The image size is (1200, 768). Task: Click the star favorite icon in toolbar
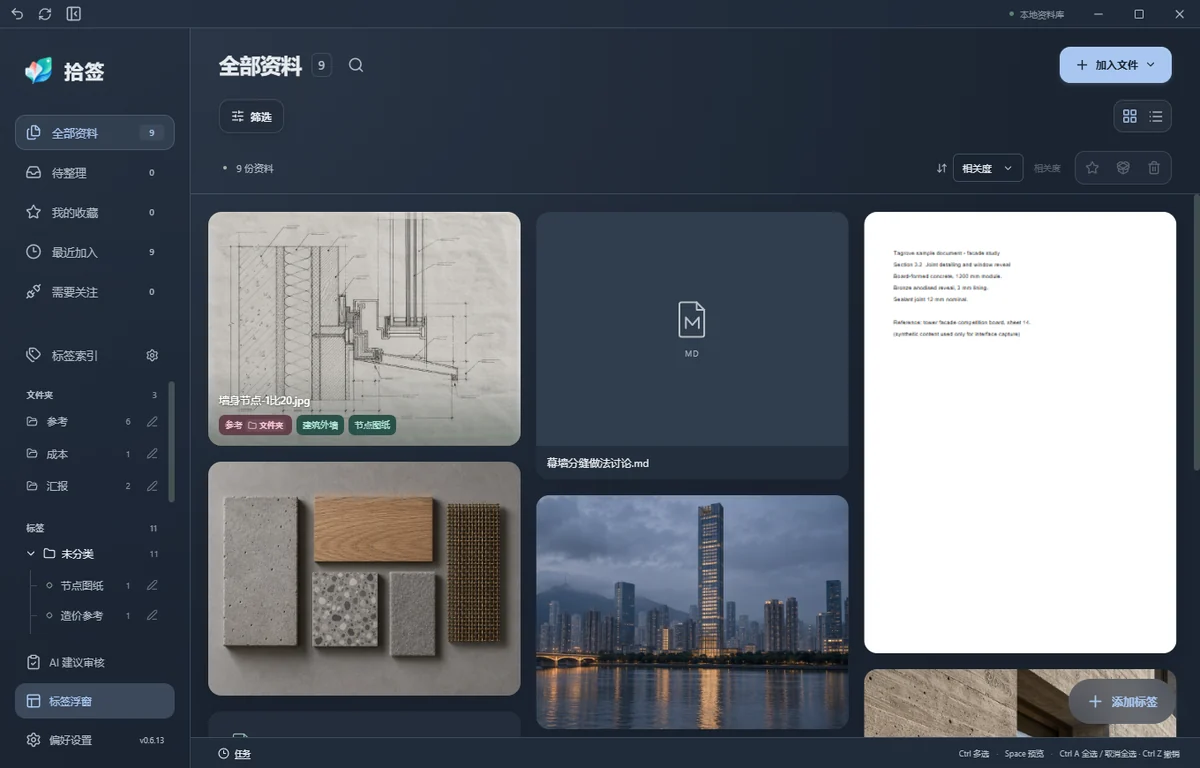1092,168
